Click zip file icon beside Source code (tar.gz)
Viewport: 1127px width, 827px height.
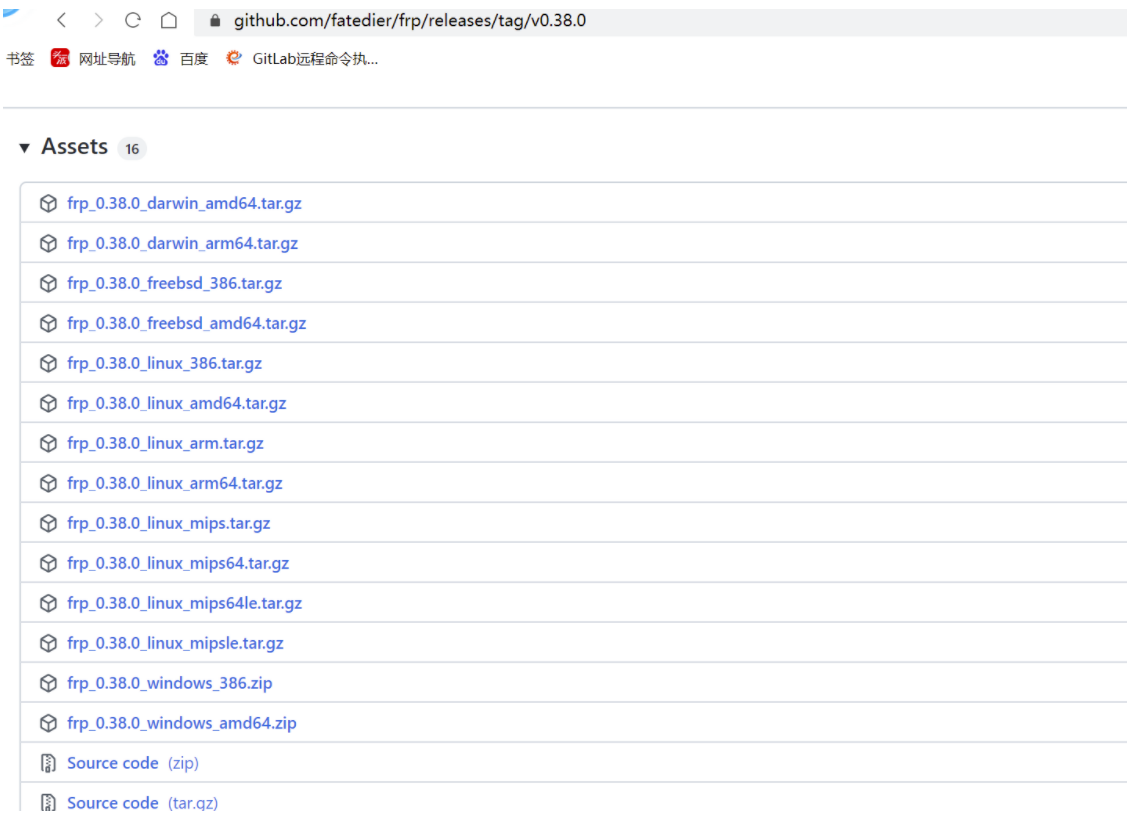pos(48,803)
